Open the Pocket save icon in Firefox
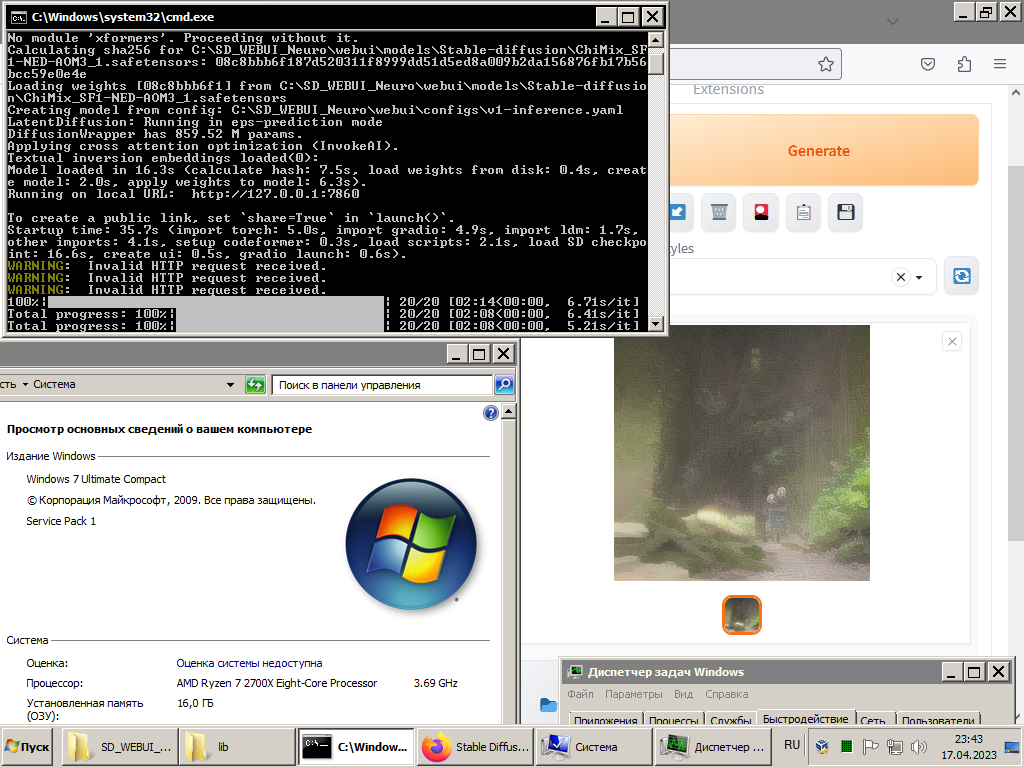1024x768 pixels. coord(927,64)
